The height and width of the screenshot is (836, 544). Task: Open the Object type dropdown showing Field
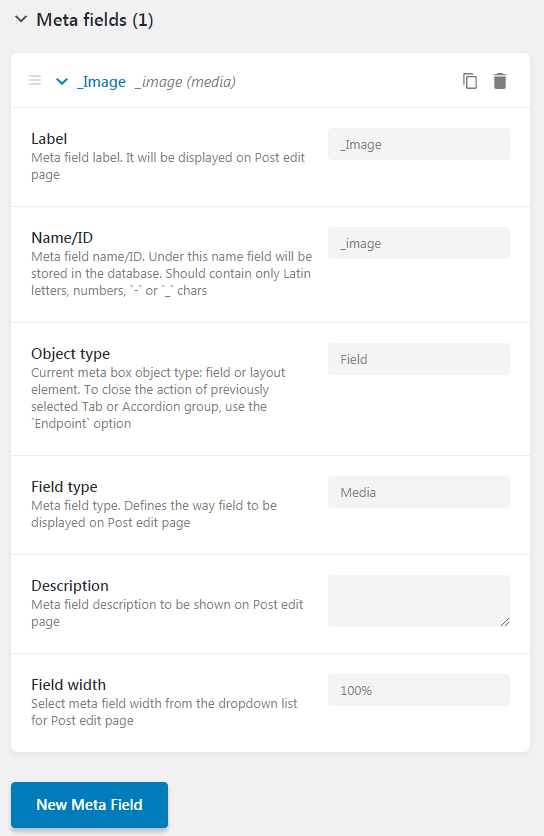click(419, 359)
